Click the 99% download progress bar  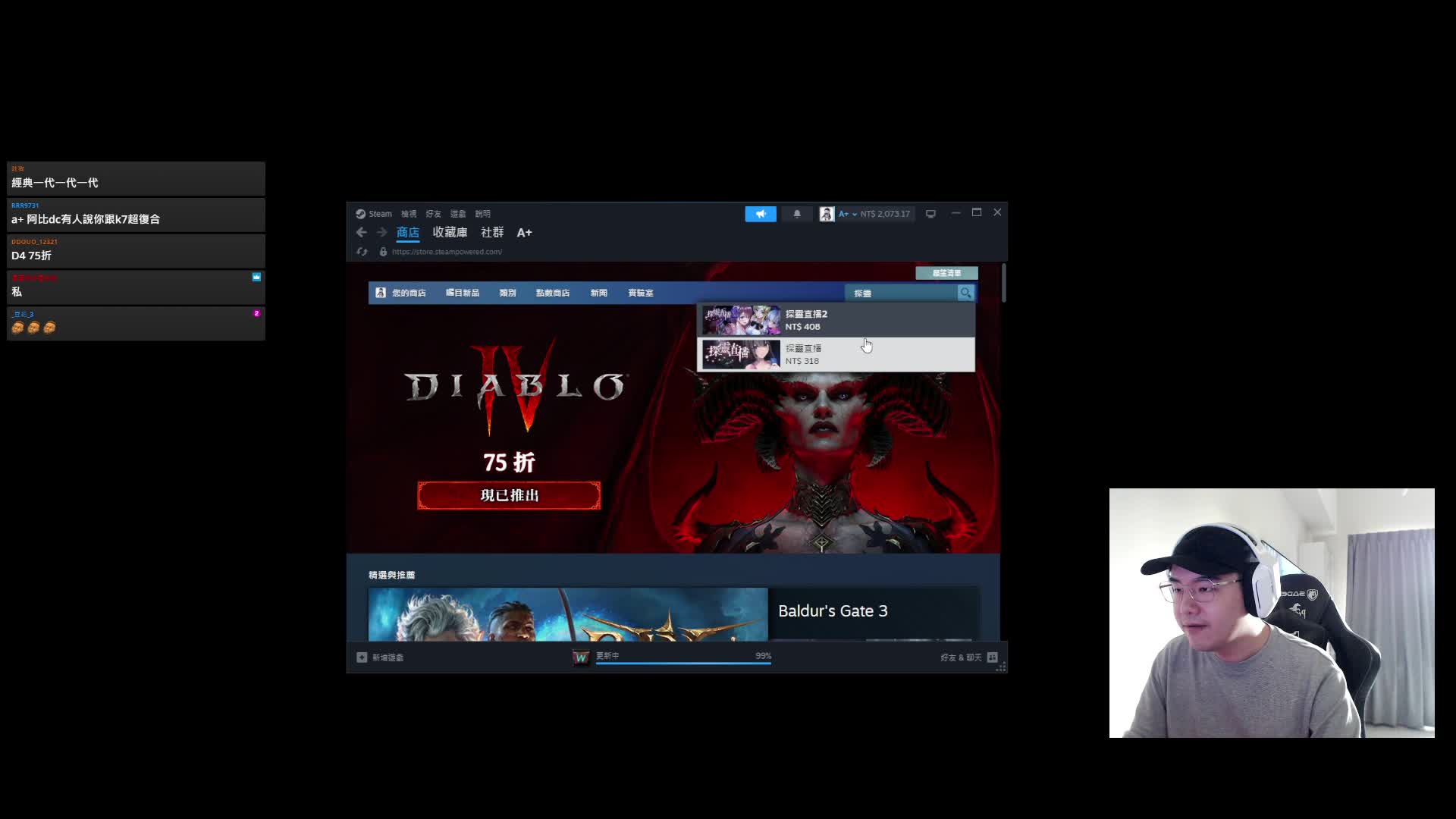[683, 663]
